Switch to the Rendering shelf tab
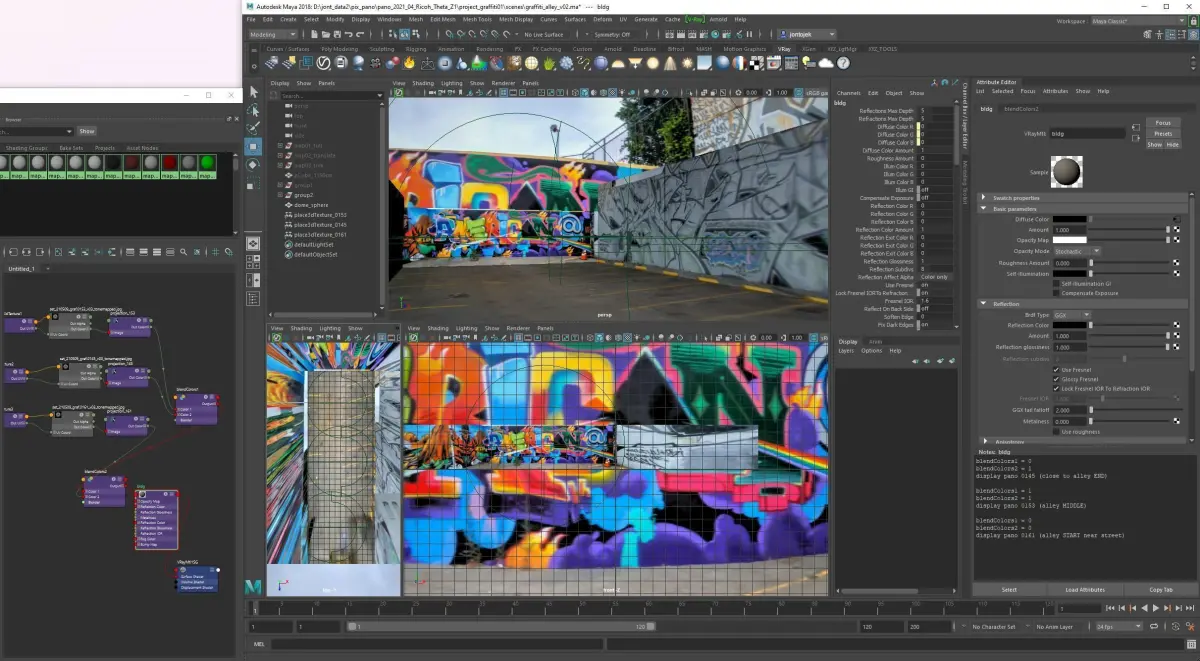The width and height of the screenshot is (1200, 661). click(489, 48)
